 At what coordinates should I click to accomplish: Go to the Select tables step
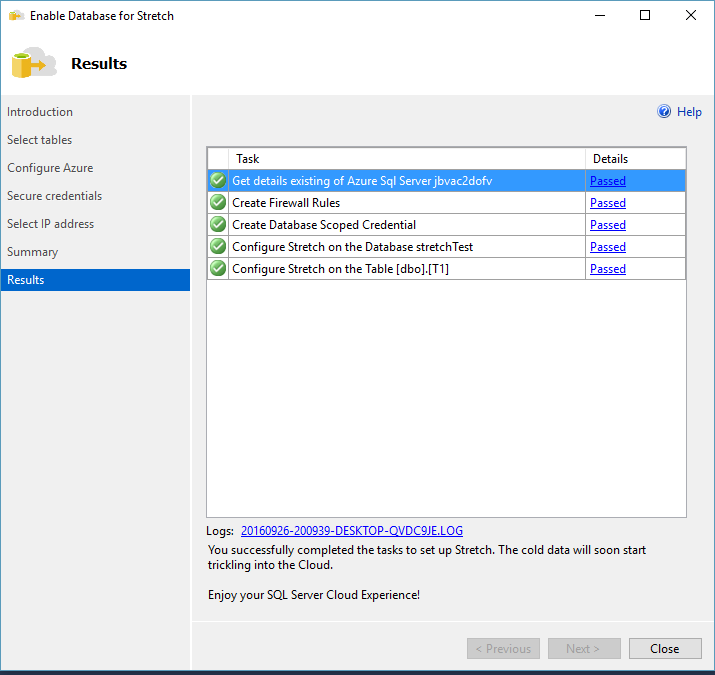pyautogui.click(x=40, y=140)
